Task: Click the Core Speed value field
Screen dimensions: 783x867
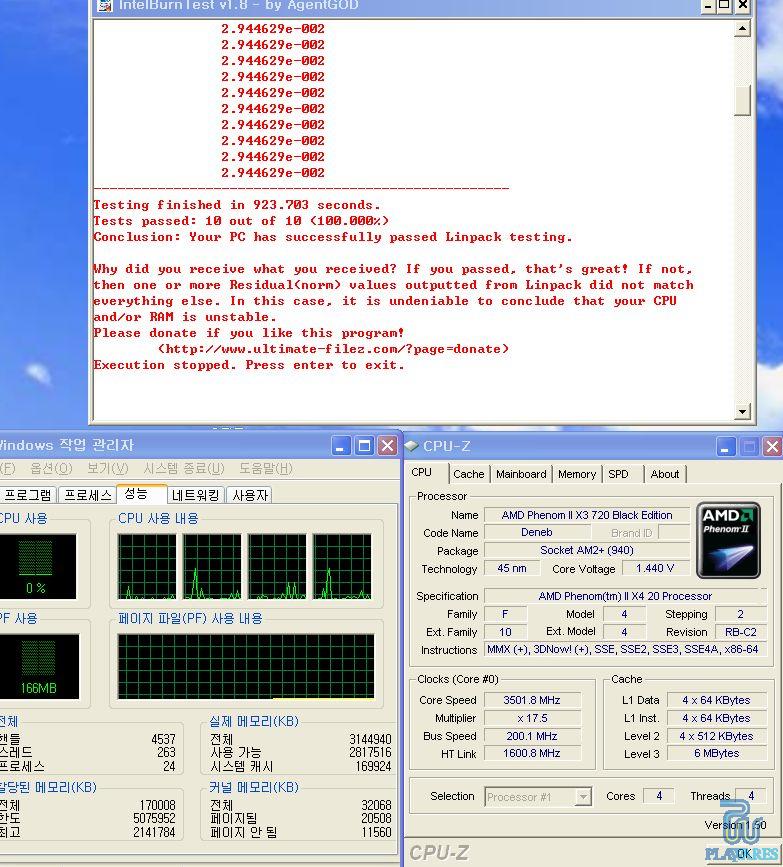Action: pos(532,701)
